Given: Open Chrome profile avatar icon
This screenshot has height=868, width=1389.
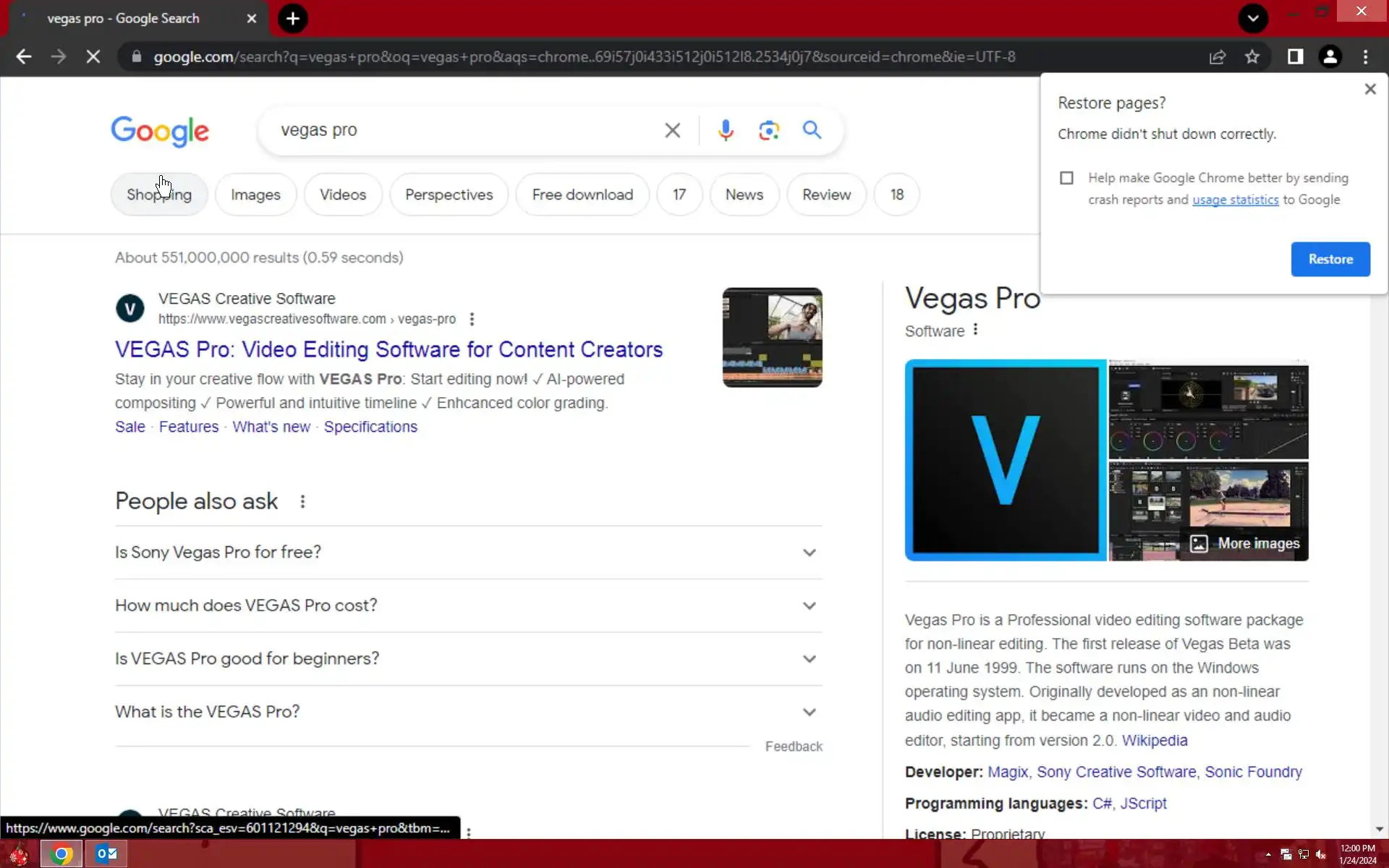Looking at the screenshot, I should click(x=1330, y=56).
